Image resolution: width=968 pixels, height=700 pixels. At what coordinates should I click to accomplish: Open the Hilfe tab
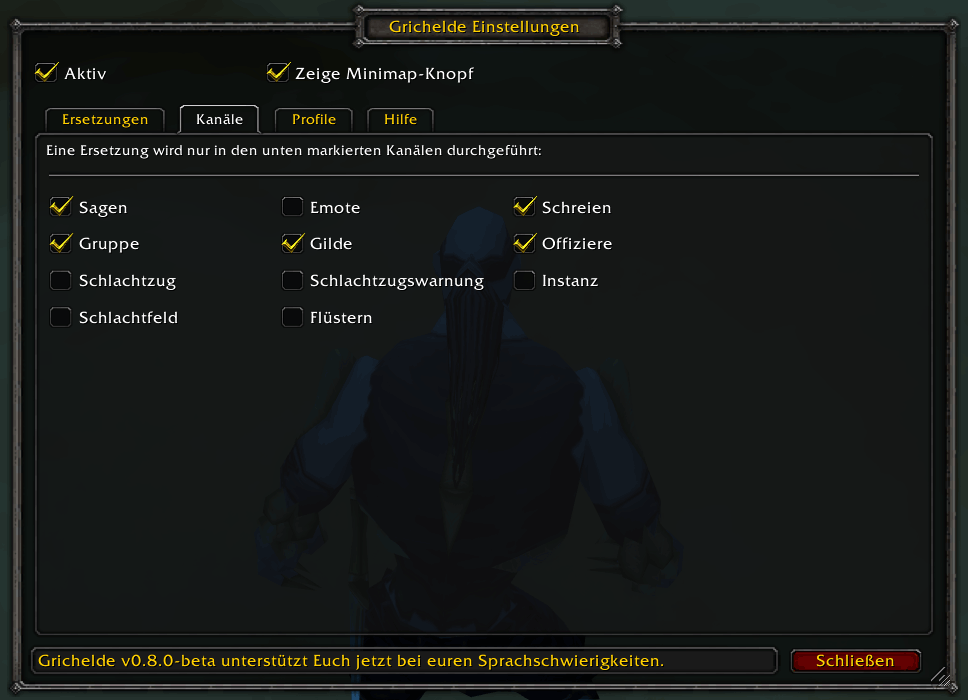400,120
